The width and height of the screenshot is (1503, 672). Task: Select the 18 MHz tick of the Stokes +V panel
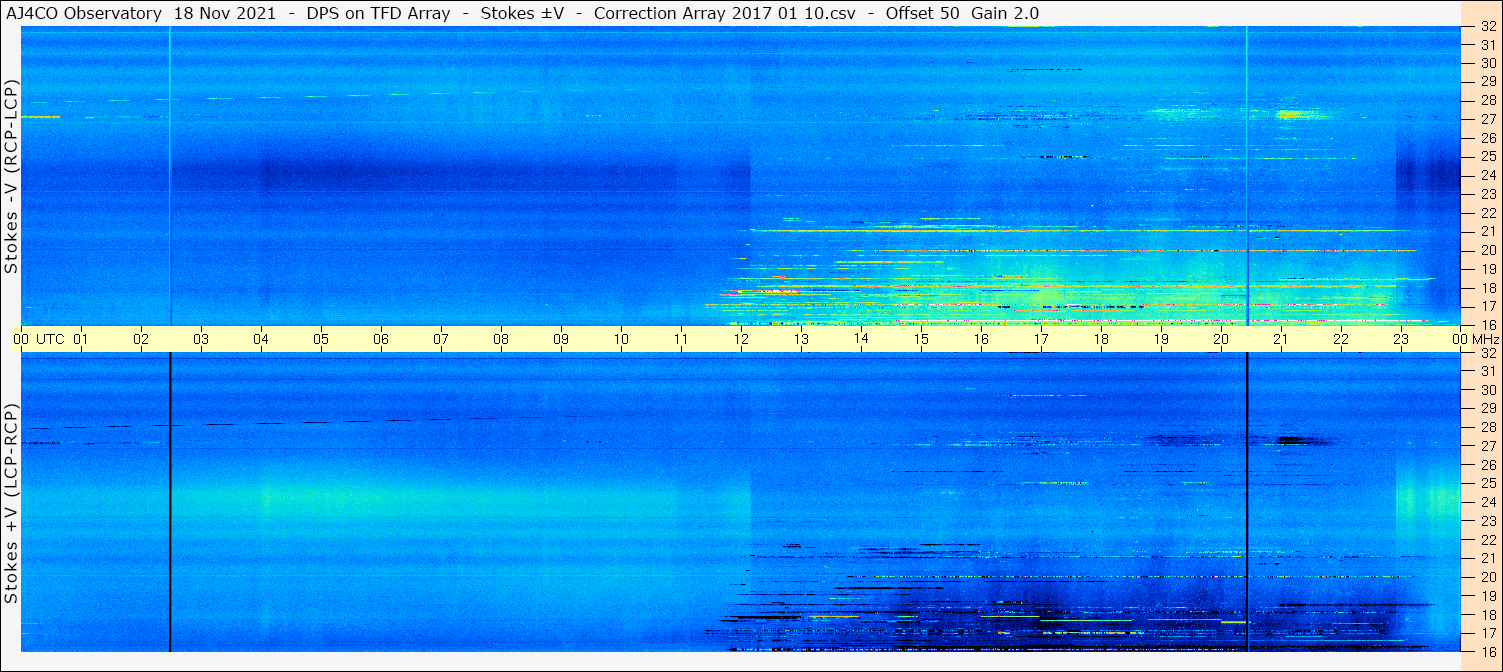(x=1488, y=614)
